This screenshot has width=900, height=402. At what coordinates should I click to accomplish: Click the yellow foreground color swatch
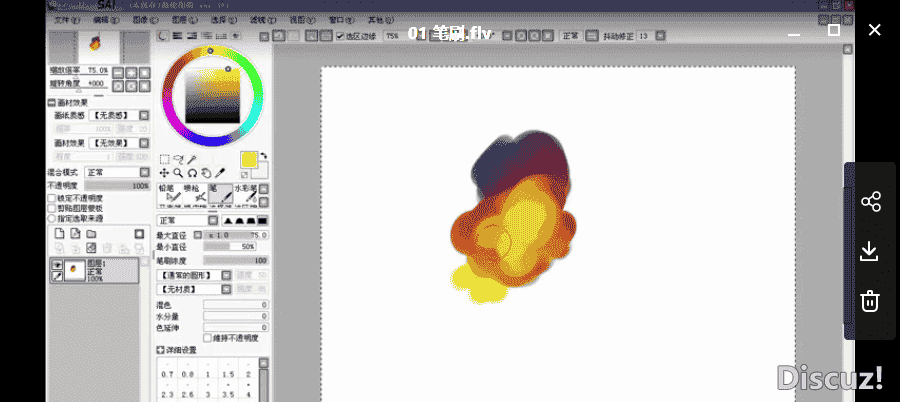click(x=249, y=160)
